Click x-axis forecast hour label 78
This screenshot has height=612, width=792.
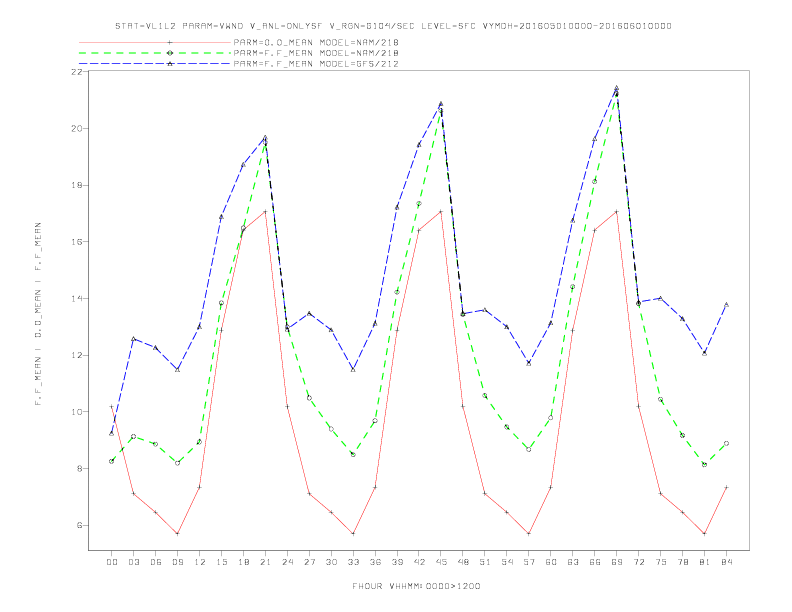point(683,562)
